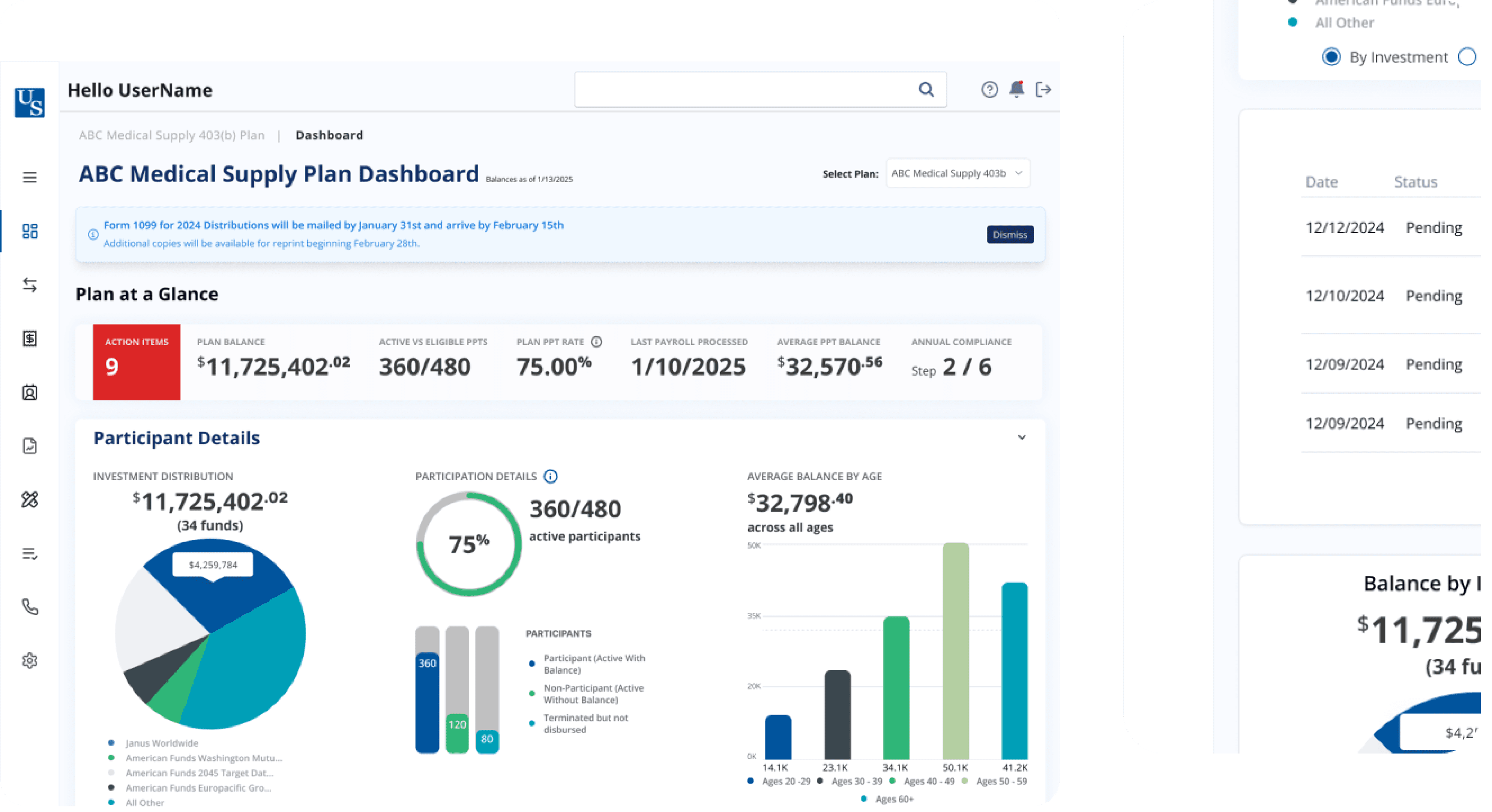Click the red Action Items tile
The image size is (1492, 812).
pyautogui.click(x=137, y=362)
